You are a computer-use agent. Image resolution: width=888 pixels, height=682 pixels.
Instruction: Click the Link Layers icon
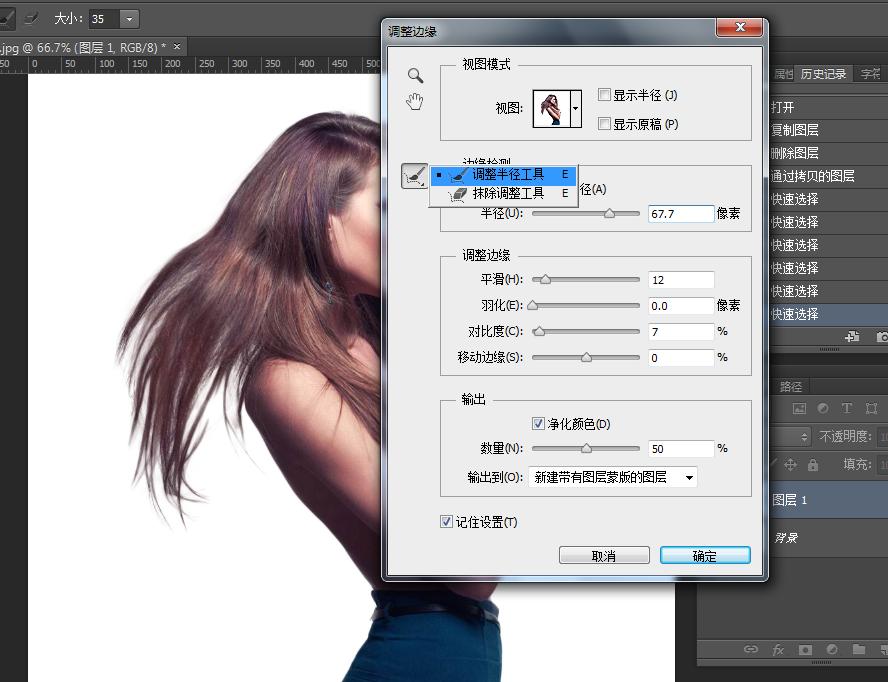[x=751, y=649]
